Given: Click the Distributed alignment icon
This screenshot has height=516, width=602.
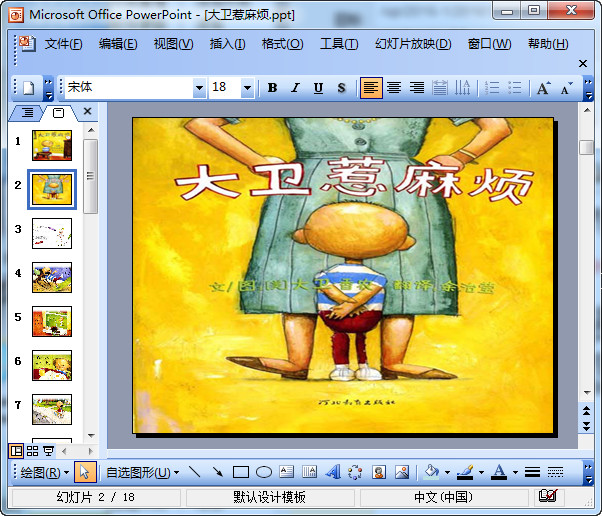Looking at the screenshot, I should click(x=440, y=88).
